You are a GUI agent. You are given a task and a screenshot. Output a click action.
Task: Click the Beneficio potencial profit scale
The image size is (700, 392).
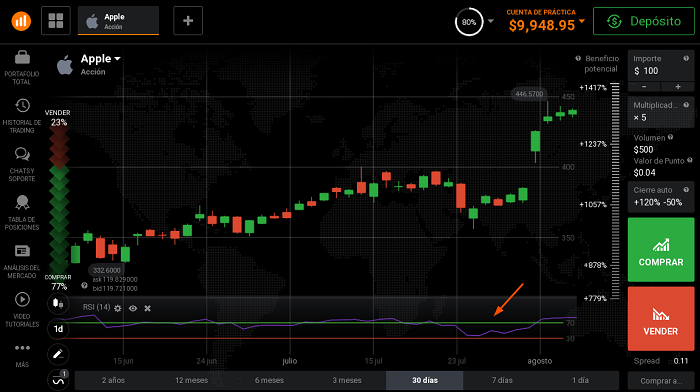coord(615,191)
